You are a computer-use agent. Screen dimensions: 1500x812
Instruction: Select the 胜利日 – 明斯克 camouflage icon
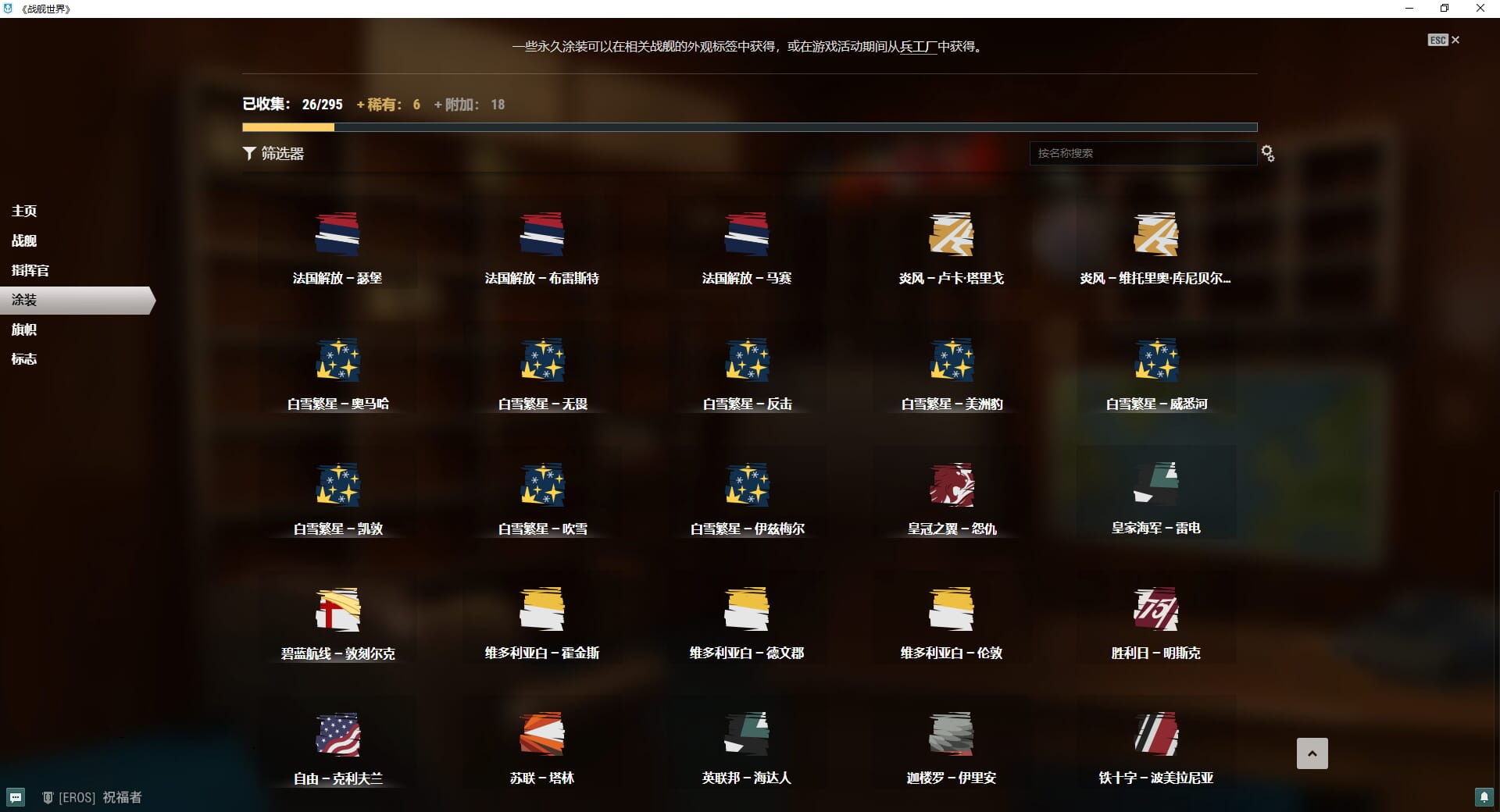click(1155, 610)
